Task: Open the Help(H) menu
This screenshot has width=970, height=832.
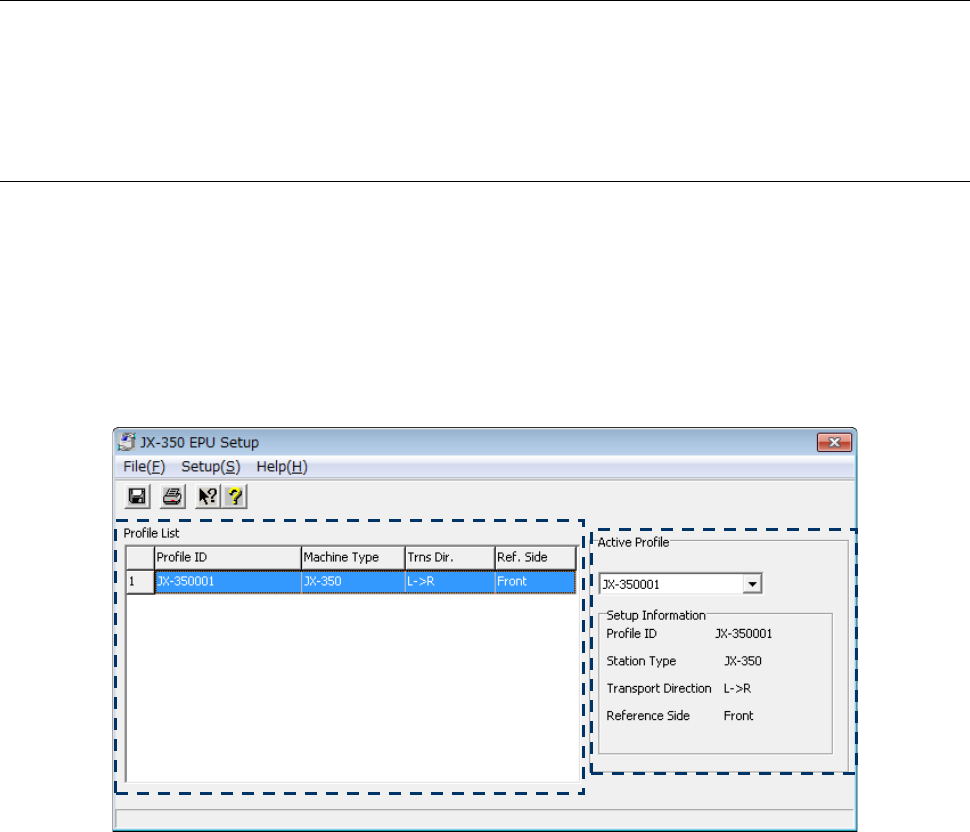Action: 281,466
